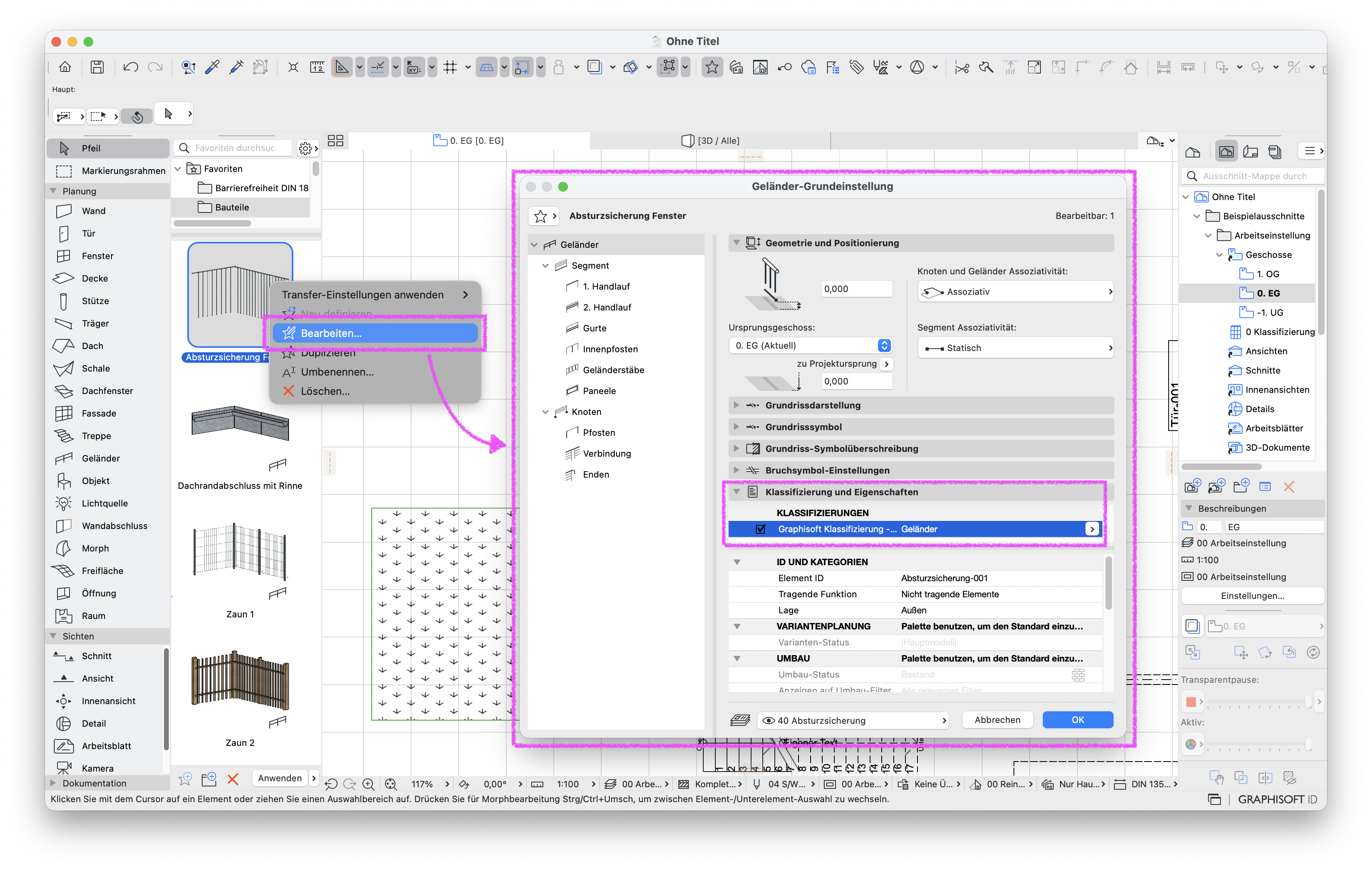Expand the Grundrissdarstellung panel
This screenshot has height=870, width=1372.
tap(736, 405)
